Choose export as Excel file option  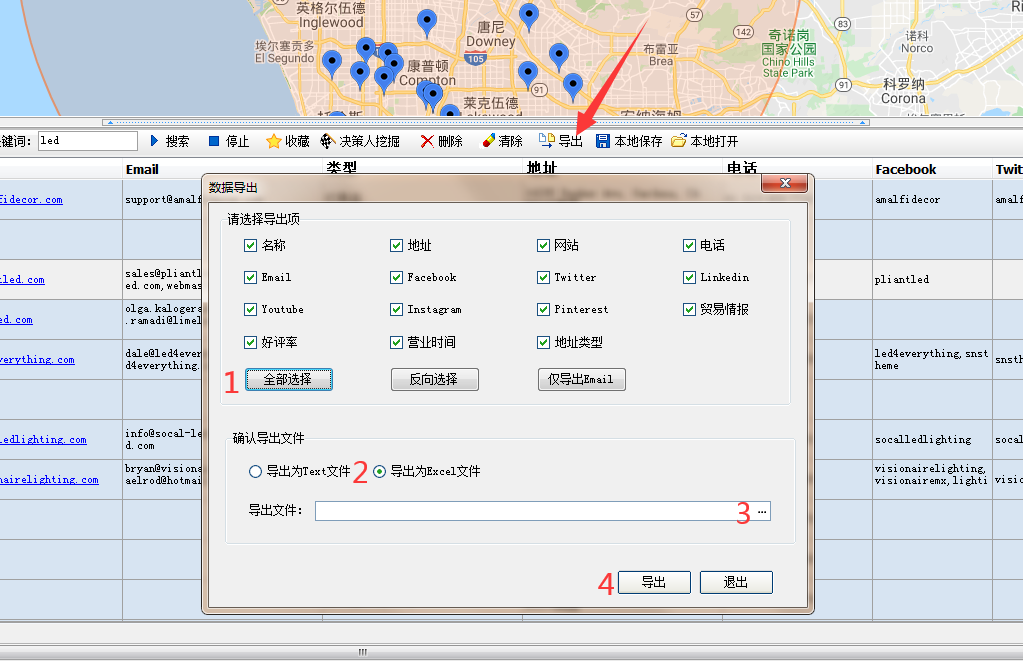(x=380, y=471)
